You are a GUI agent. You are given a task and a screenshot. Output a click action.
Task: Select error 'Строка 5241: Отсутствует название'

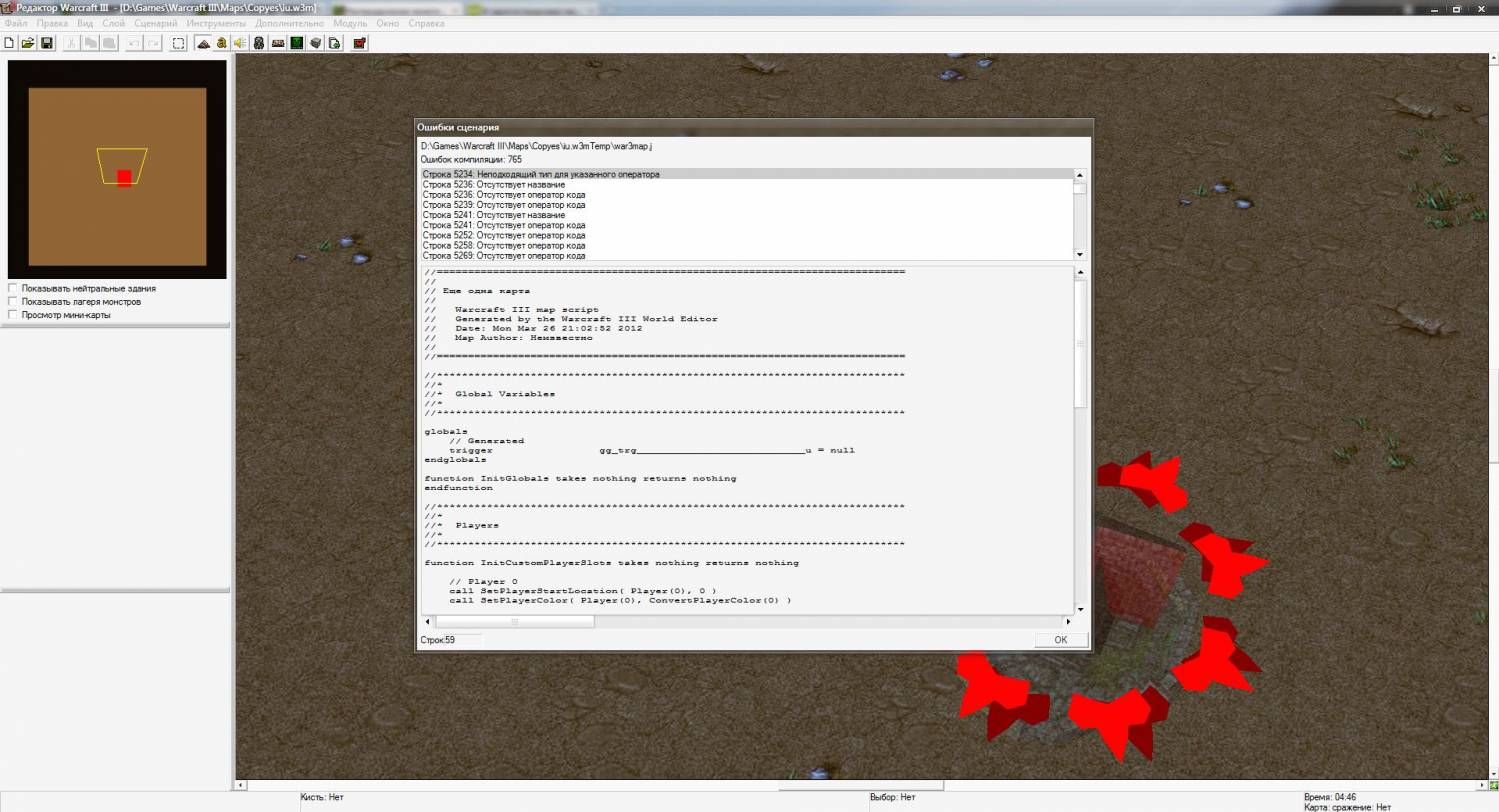747,215
